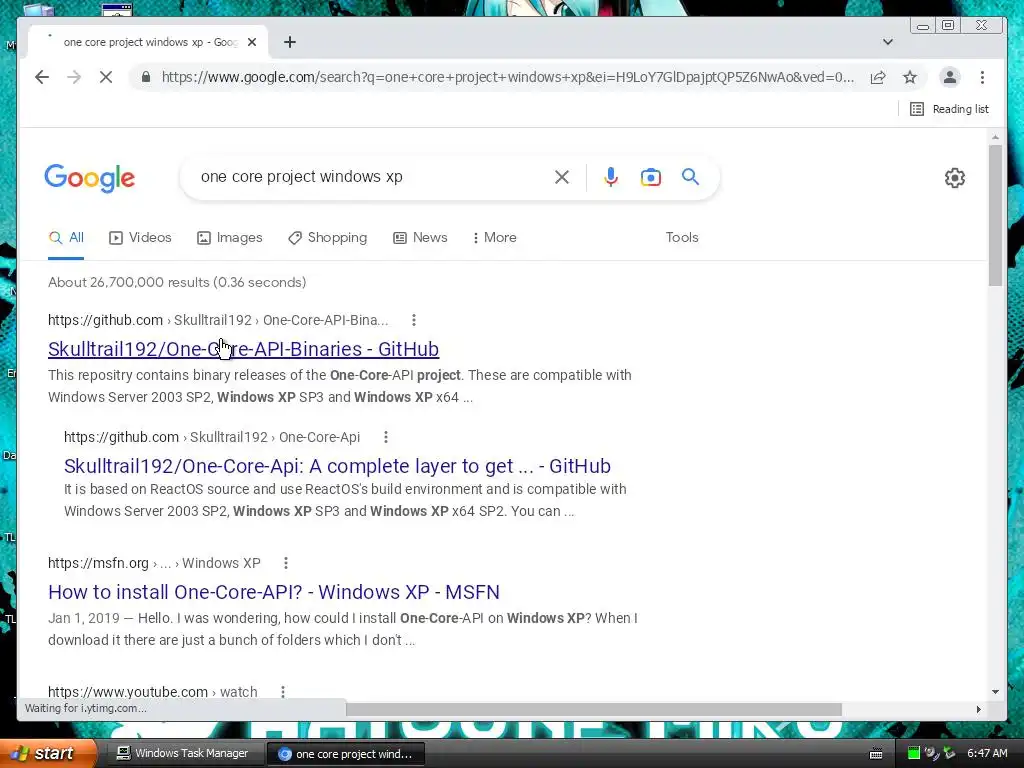The image size is (1024, 768).
Task: Bookmark this page with the star icon
Action: click(910, 78)
